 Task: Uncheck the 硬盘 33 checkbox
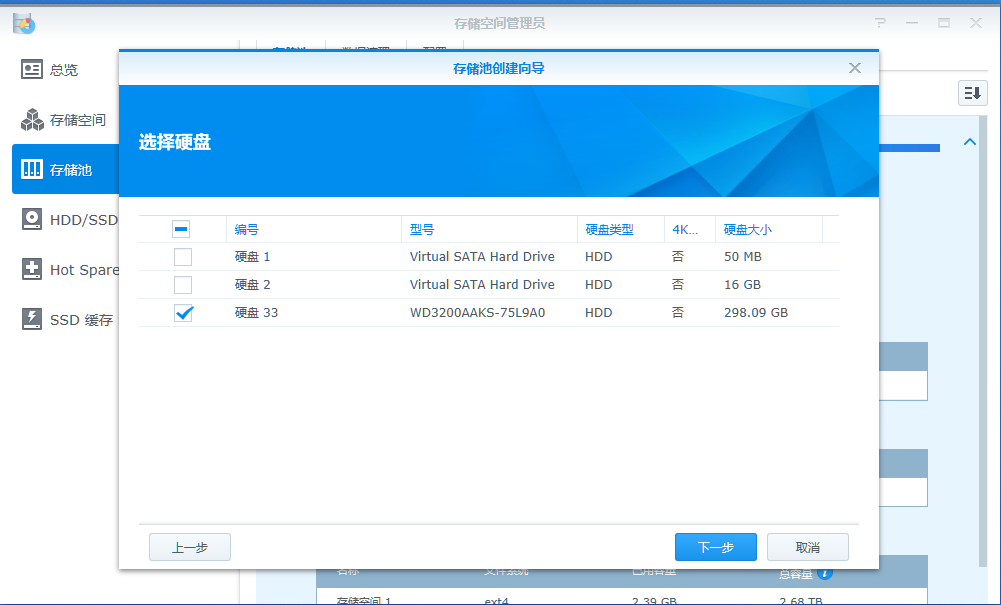[x=183, y=313]
